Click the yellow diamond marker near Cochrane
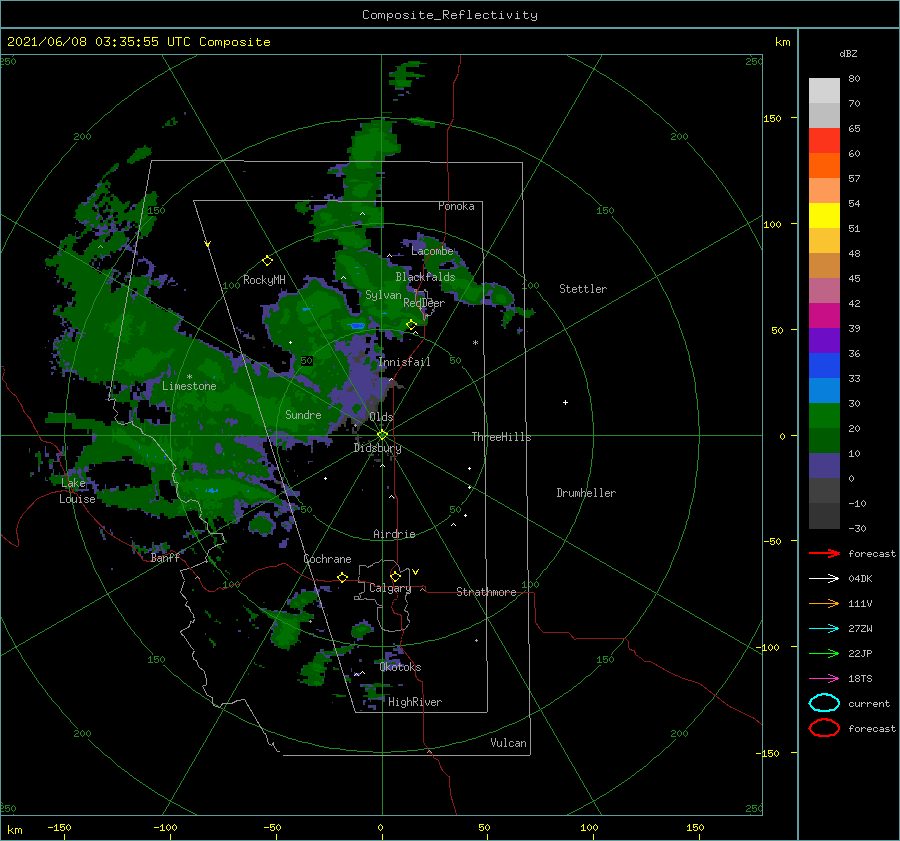The width and height of the screenshot is (900, 841). tap(342, 577)
